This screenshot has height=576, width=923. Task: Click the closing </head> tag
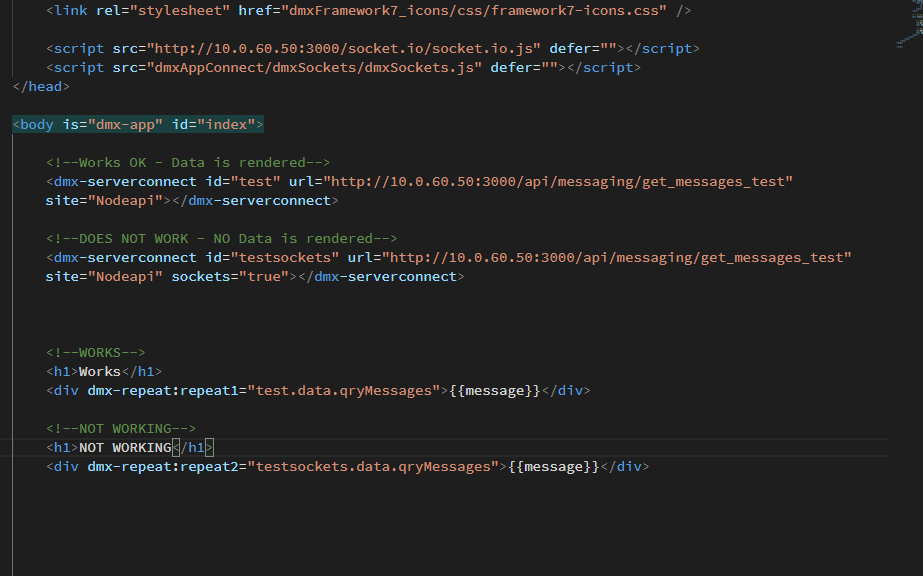41,86
